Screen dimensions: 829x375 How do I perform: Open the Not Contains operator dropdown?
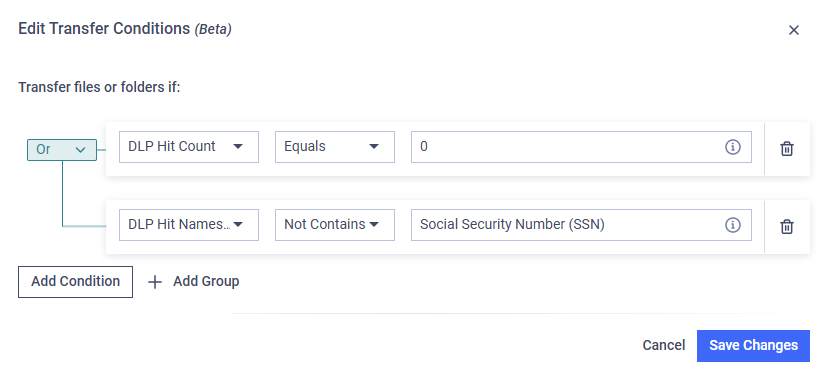(335, 225)
